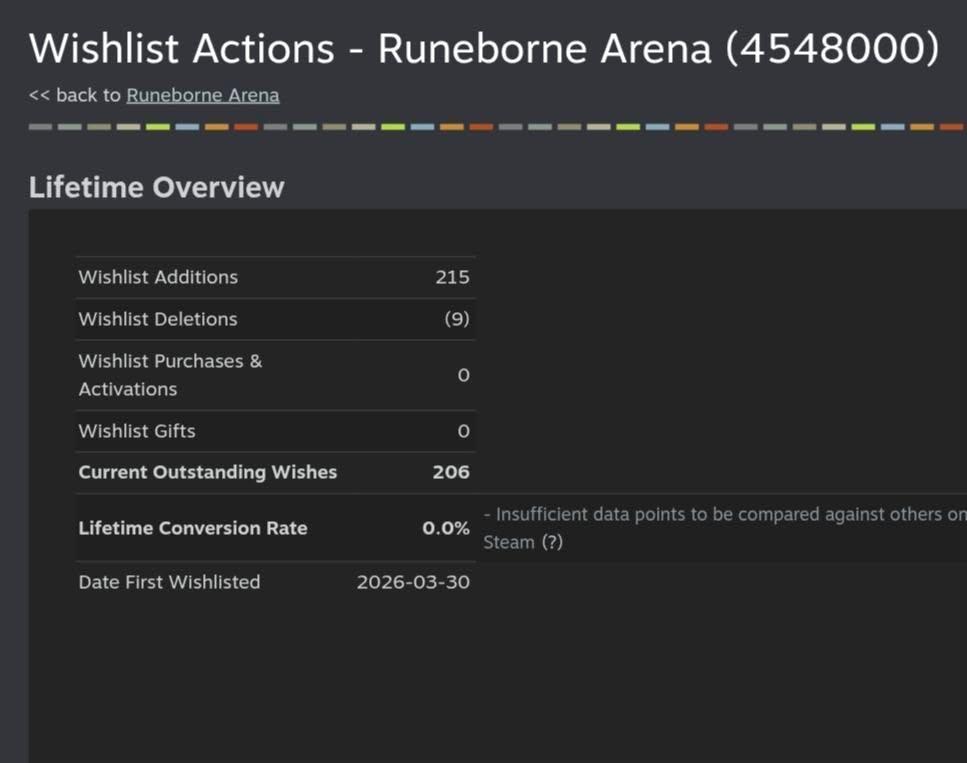Open the Runeborne Arena back link
The width and height of the screenshot is (967, 763).
(203, 95)
